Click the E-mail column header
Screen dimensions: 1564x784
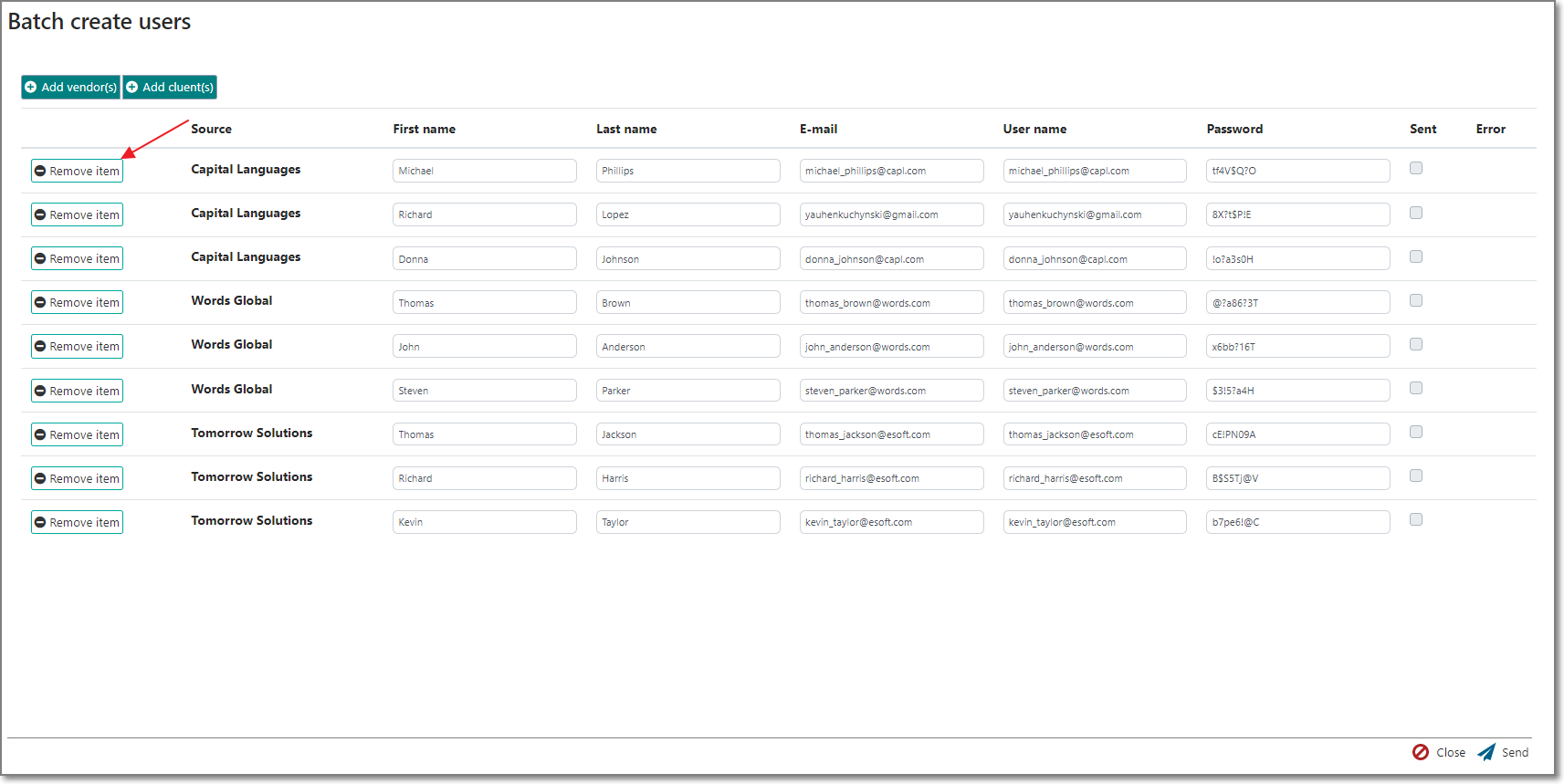pos(818,129)
